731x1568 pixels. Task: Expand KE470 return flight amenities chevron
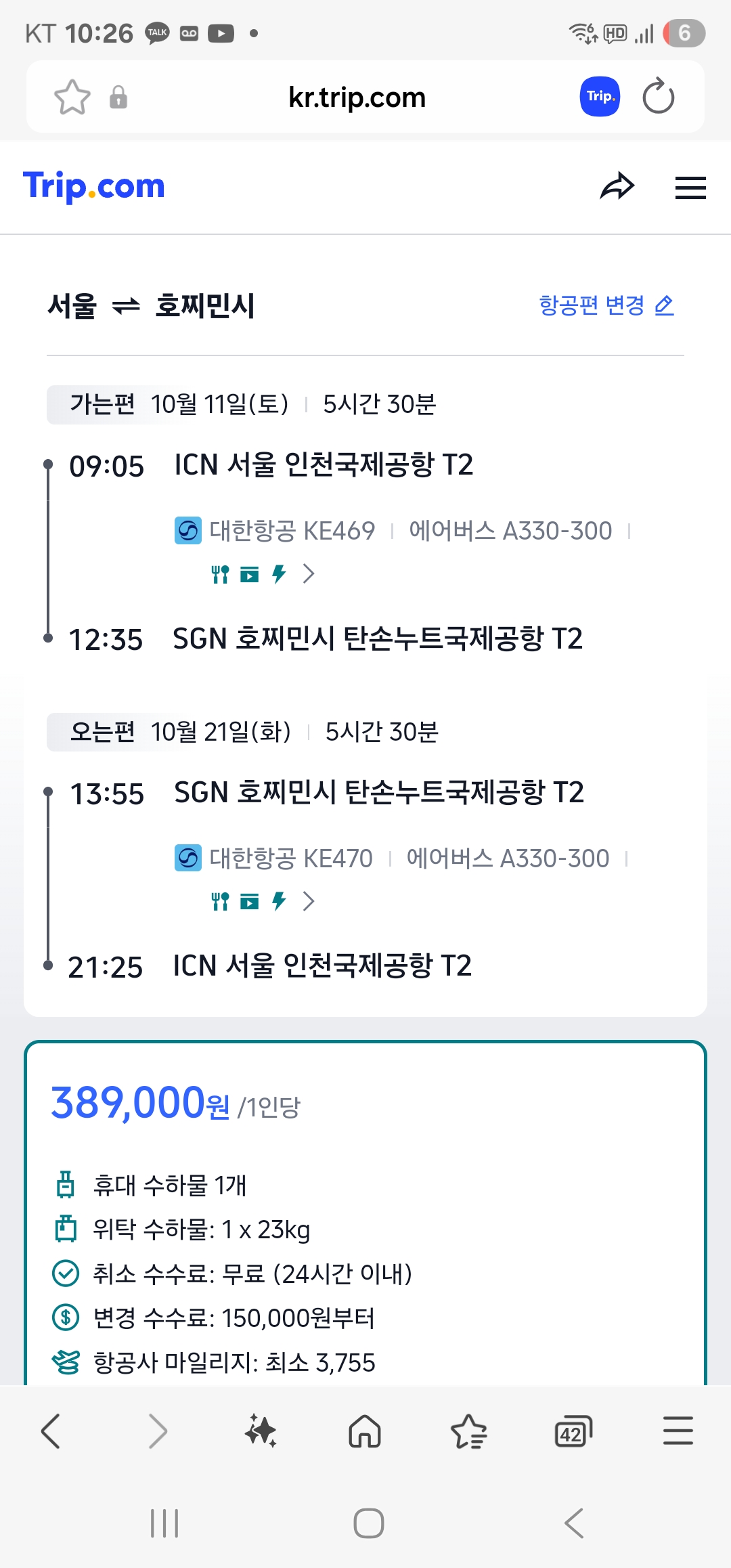click(309, 901)
